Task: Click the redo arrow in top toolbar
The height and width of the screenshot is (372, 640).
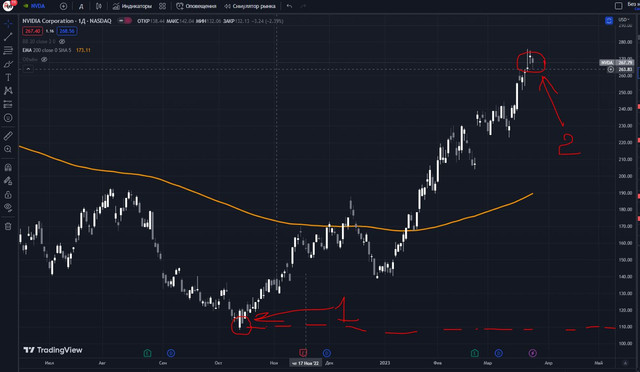Action: (303, 6)
